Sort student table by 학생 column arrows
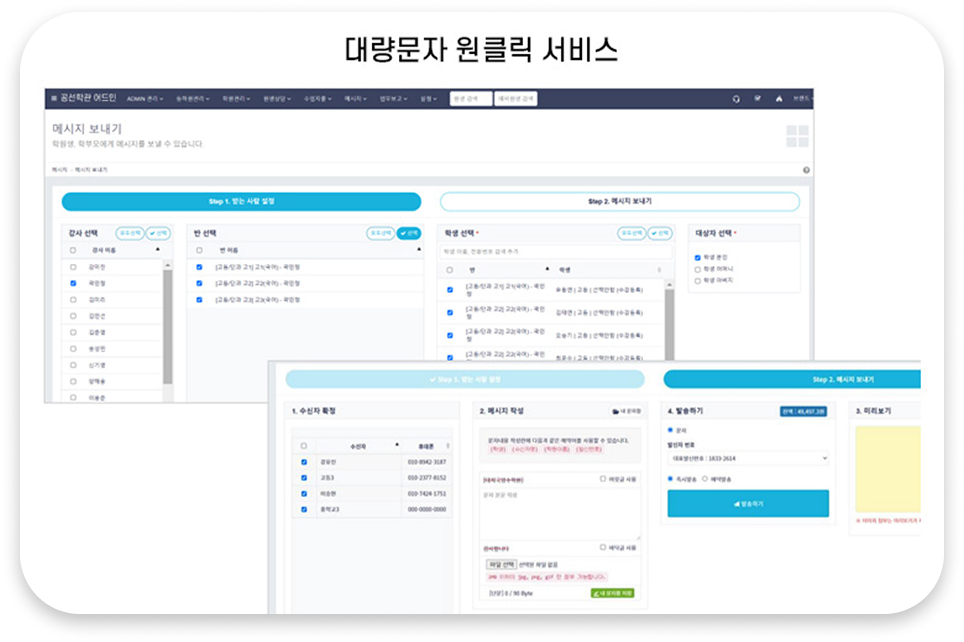 [659, 270]
